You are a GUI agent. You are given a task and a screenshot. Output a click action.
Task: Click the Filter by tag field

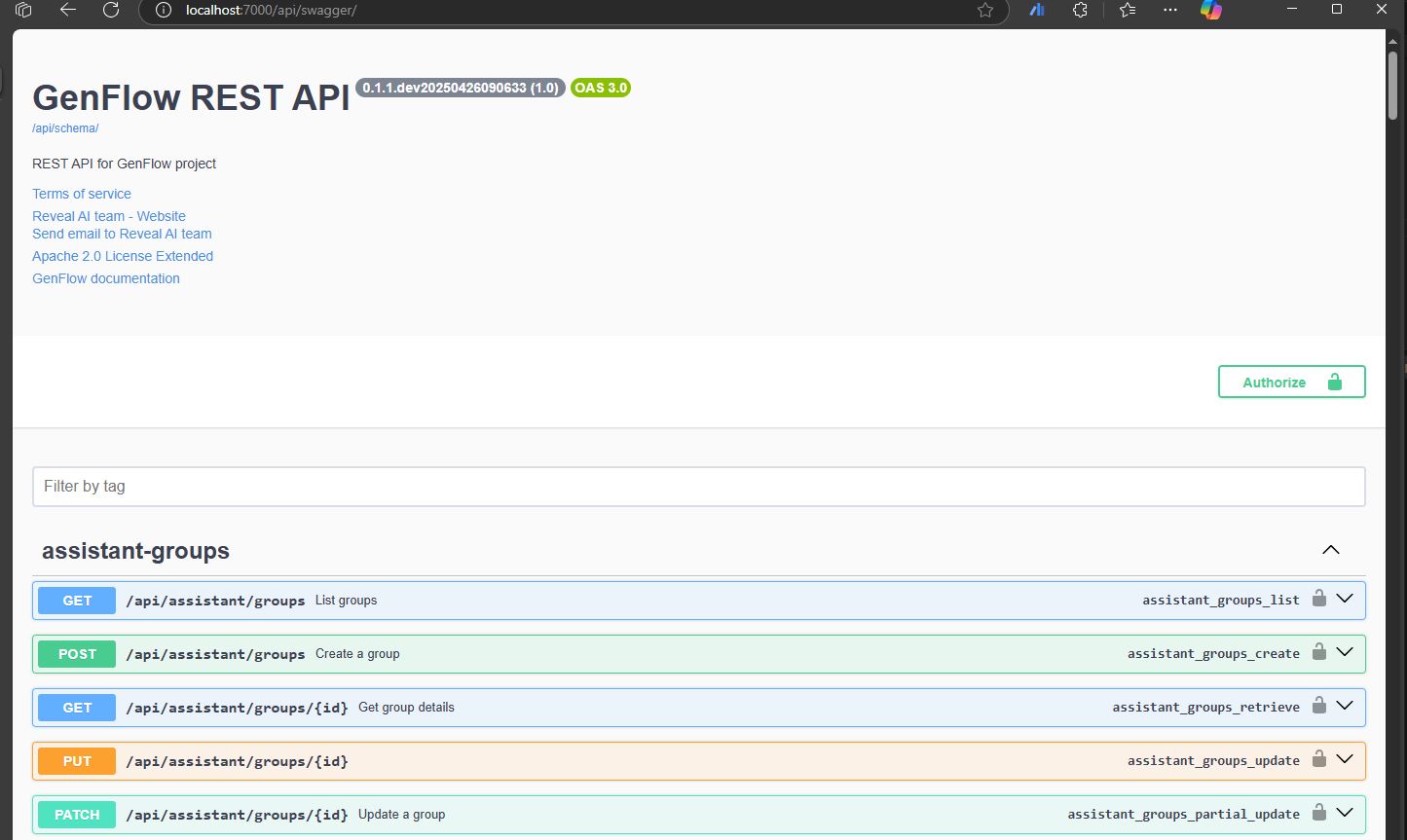tap(699, 486)
